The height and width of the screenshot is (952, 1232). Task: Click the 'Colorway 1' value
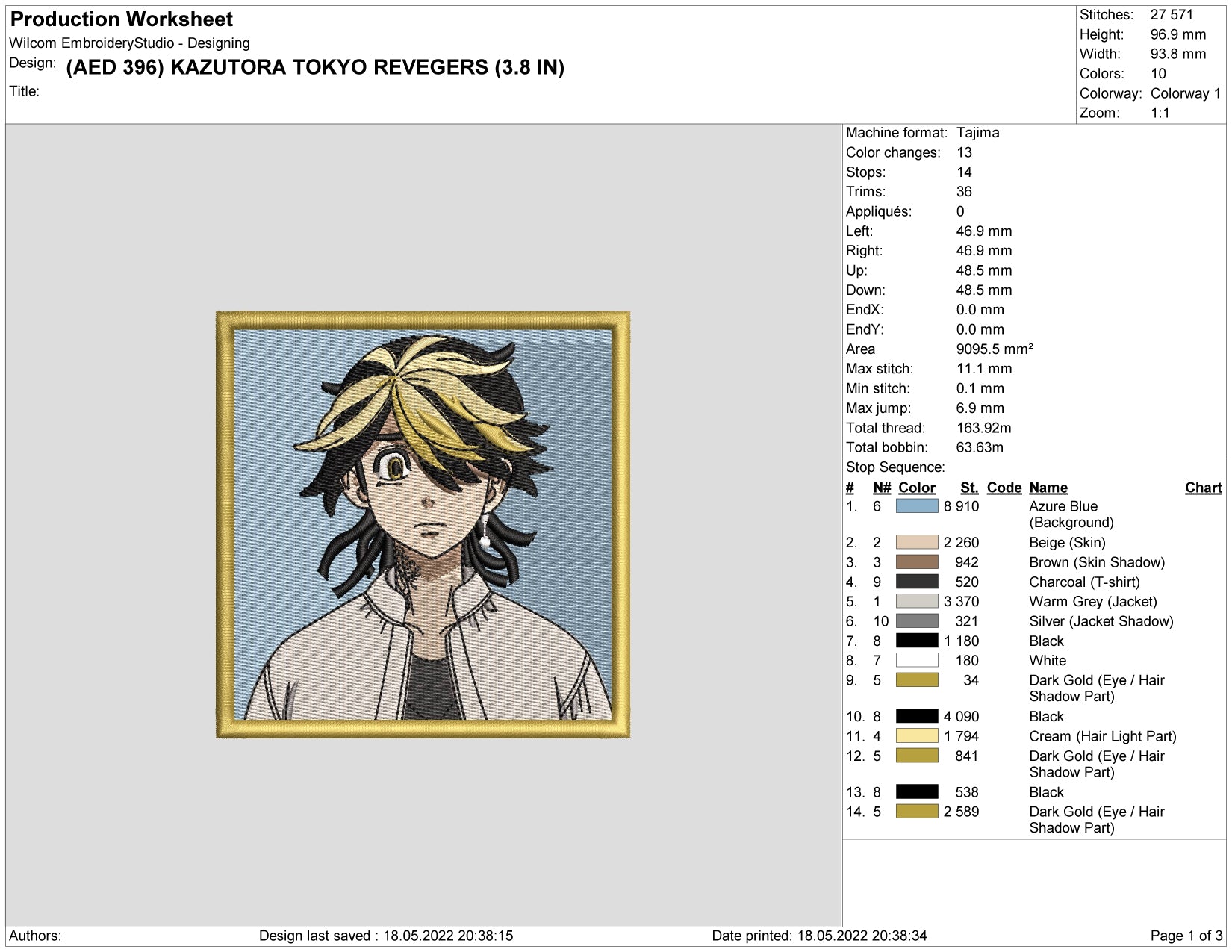pyautogui.click(x=1186, y=93)
